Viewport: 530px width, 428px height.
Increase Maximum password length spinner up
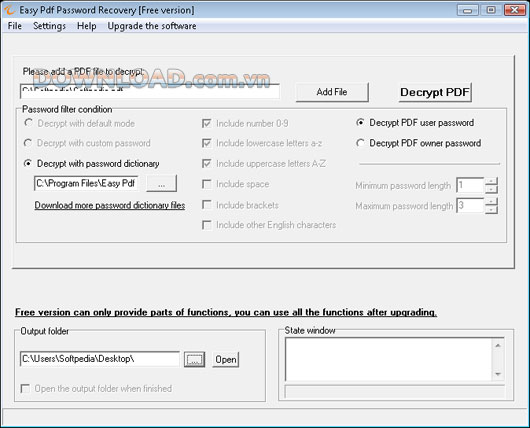pos(491,202)
